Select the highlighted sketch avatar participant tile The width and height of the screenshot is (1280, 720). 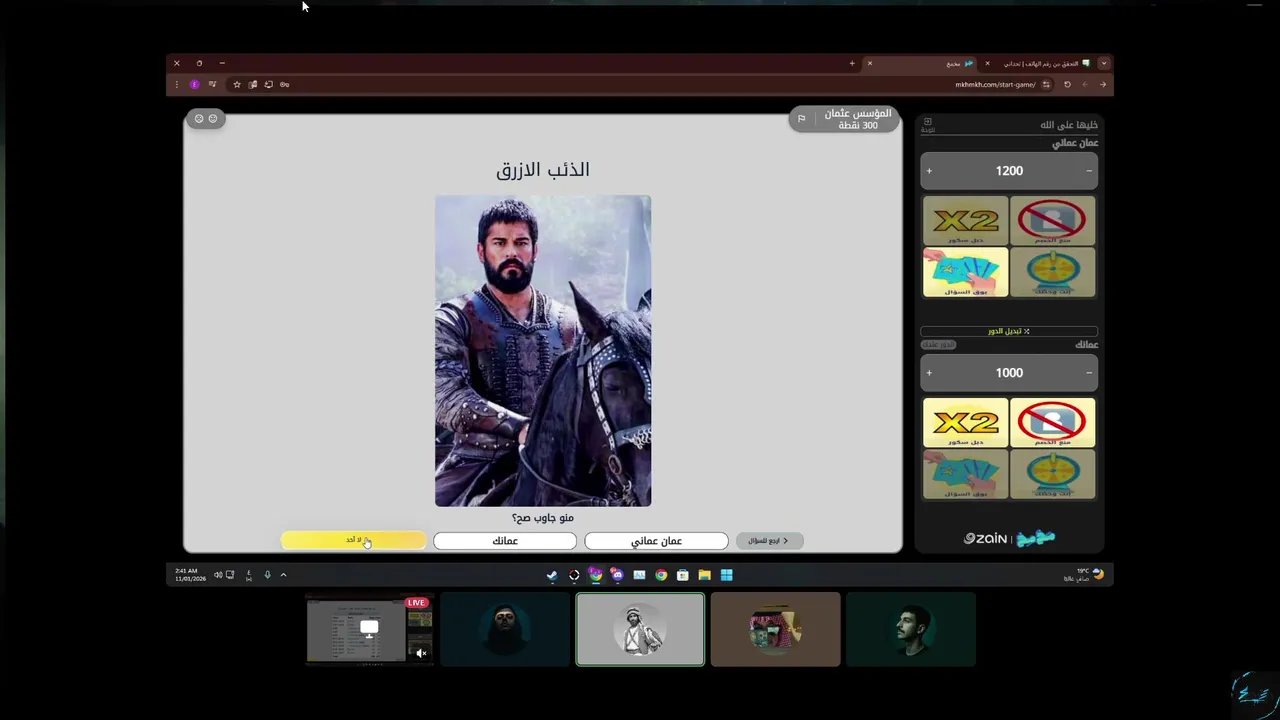[x=640, y=629]
